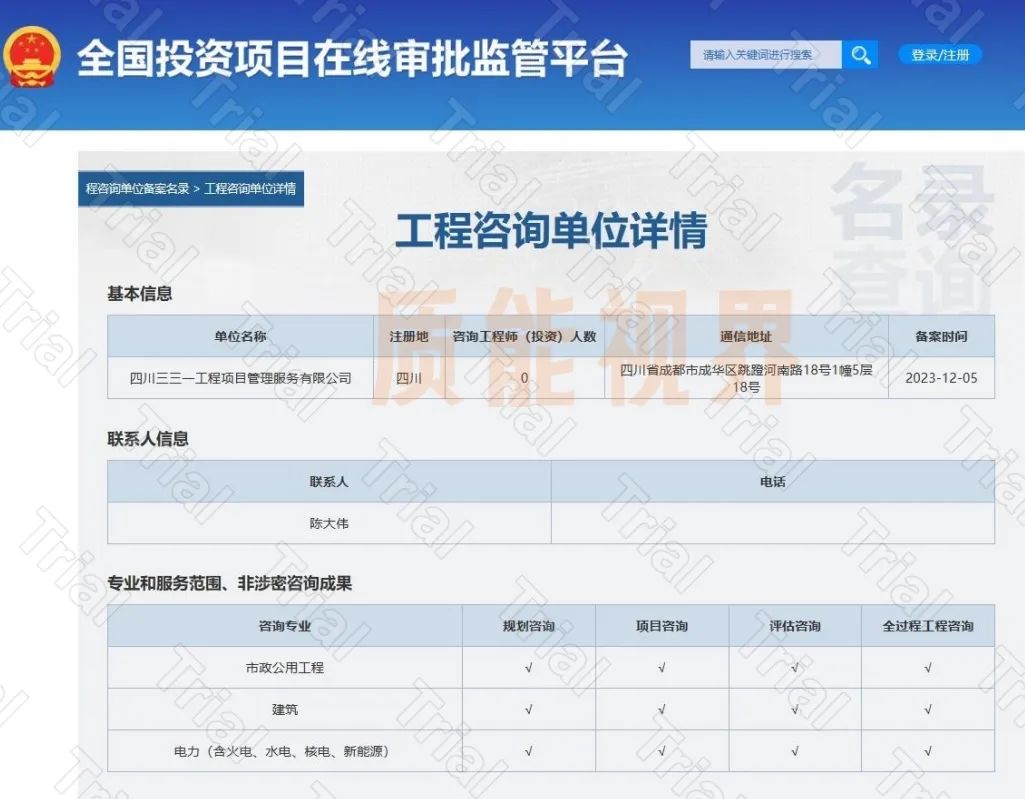The width and height of the screenshot is (1025, 799).
Task: Select contact name 陈大伟
Action: point(328,523)
